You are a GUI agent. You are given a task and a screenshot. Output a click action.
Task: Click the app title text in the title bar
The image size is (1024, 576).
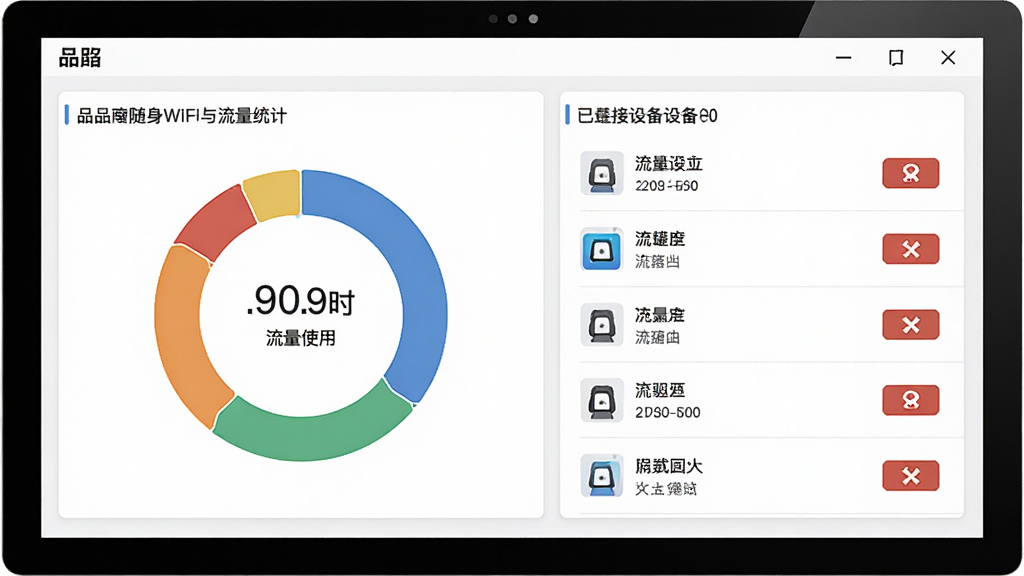tap(80, 57)
